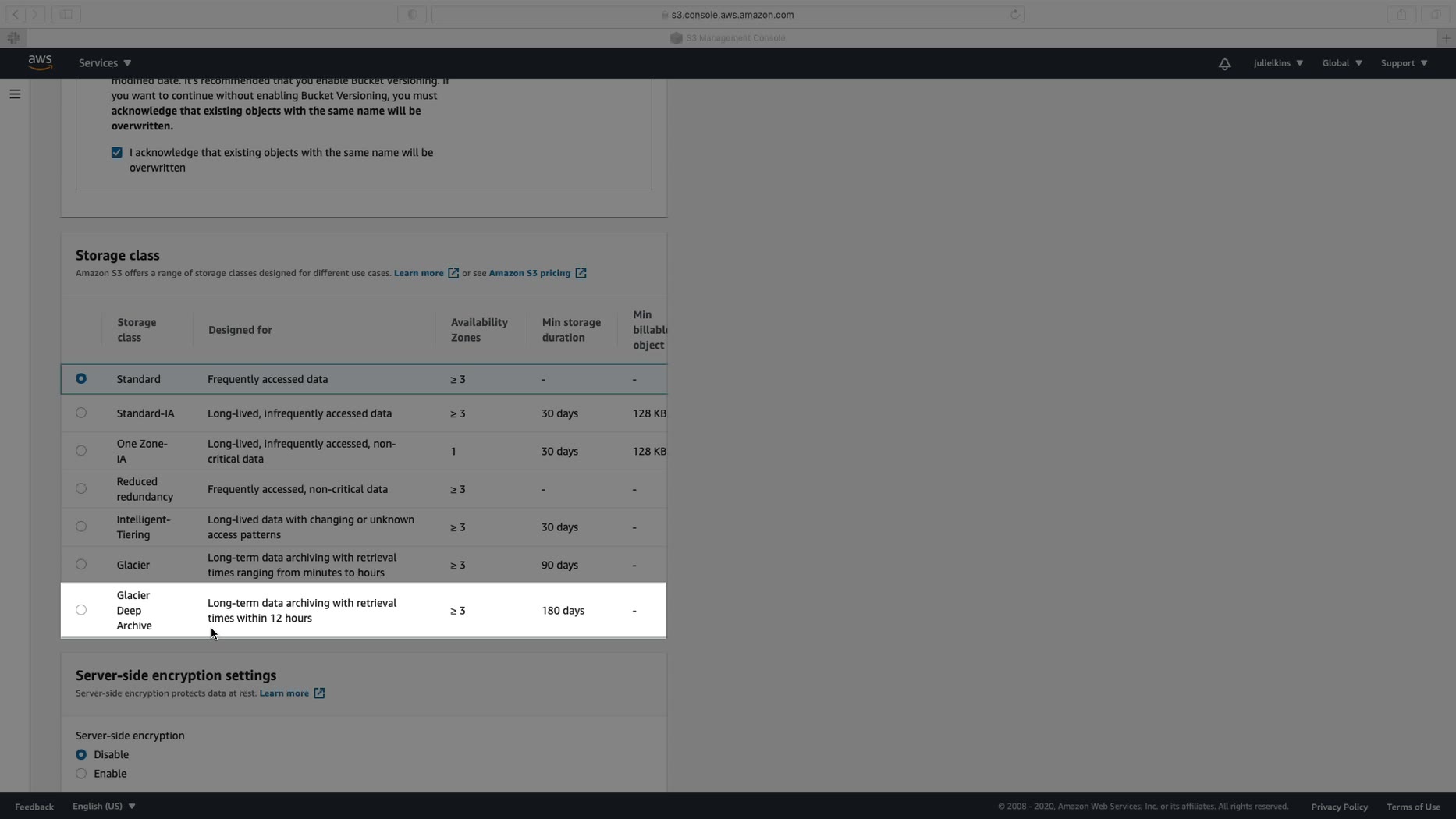Click 'retrieval times within 12 hours' description
Viewport: 1456px width, 819px height.
click(x=302, y=611)
